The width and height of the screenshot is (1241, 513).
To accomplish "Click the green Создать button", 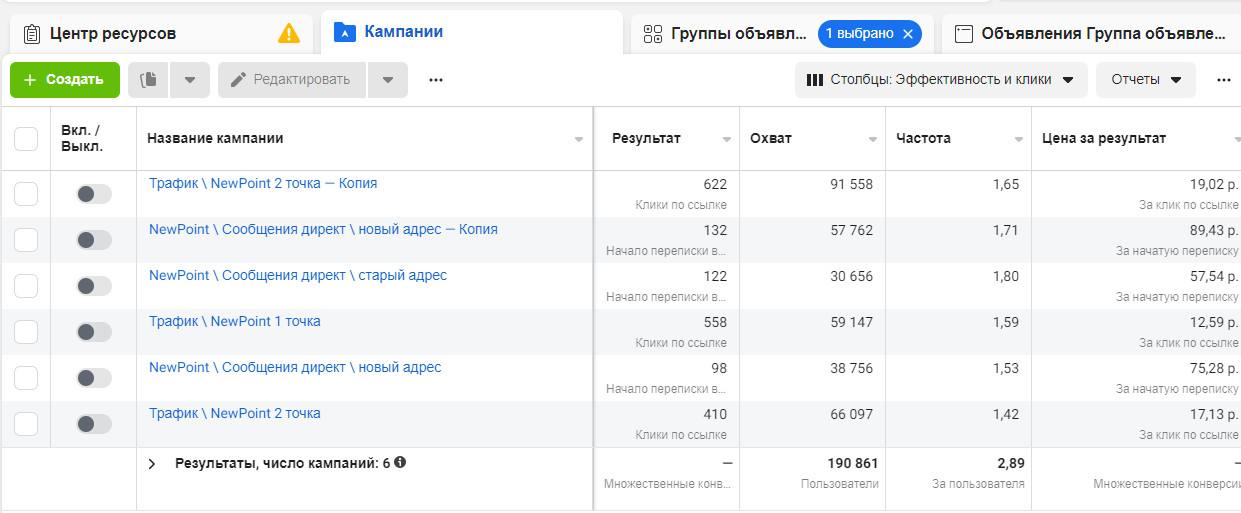I will (x=64, y=80).
